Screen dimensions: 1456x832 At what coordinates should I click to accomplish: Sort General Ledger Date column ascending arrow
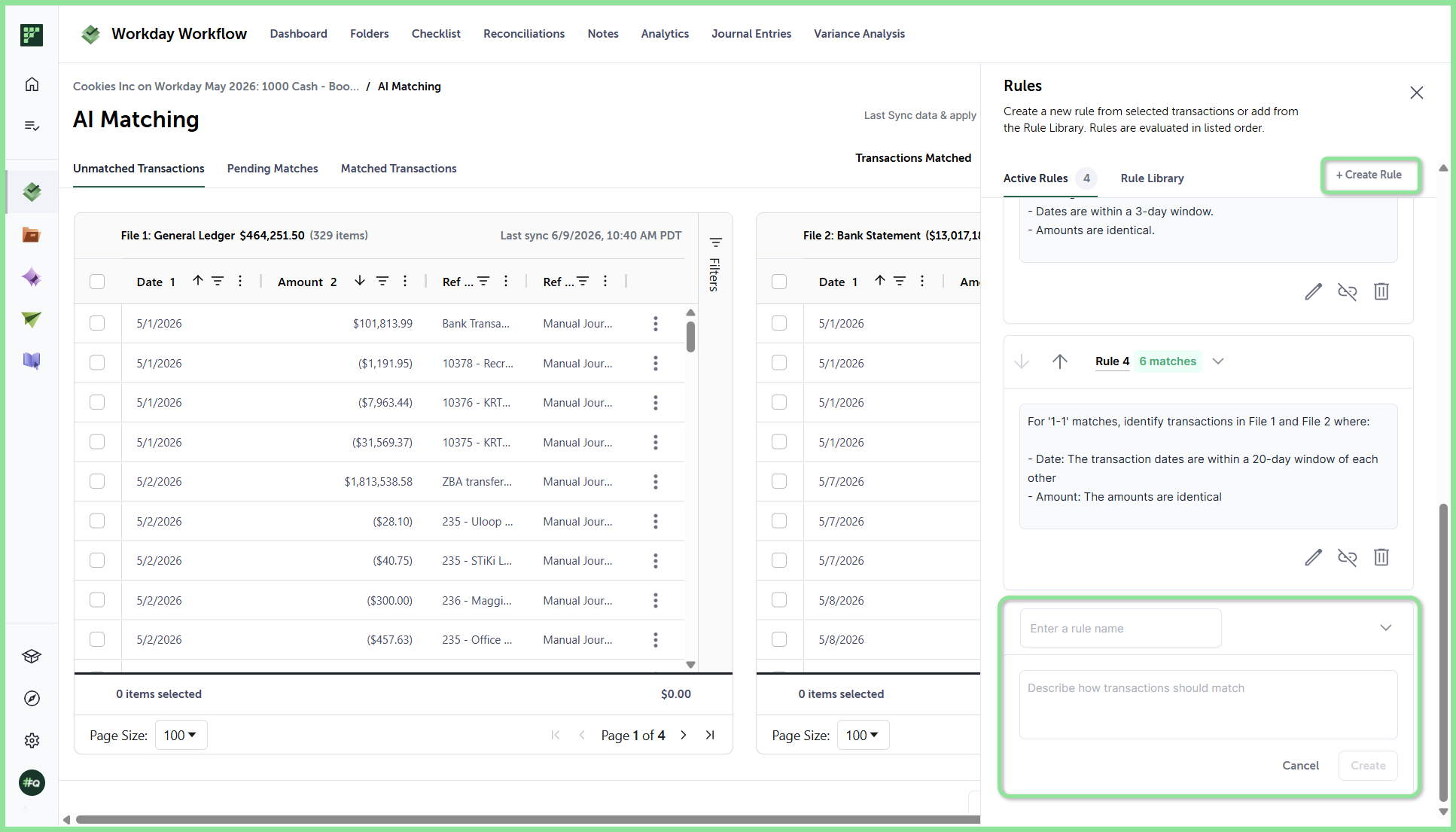pos(198,281)
